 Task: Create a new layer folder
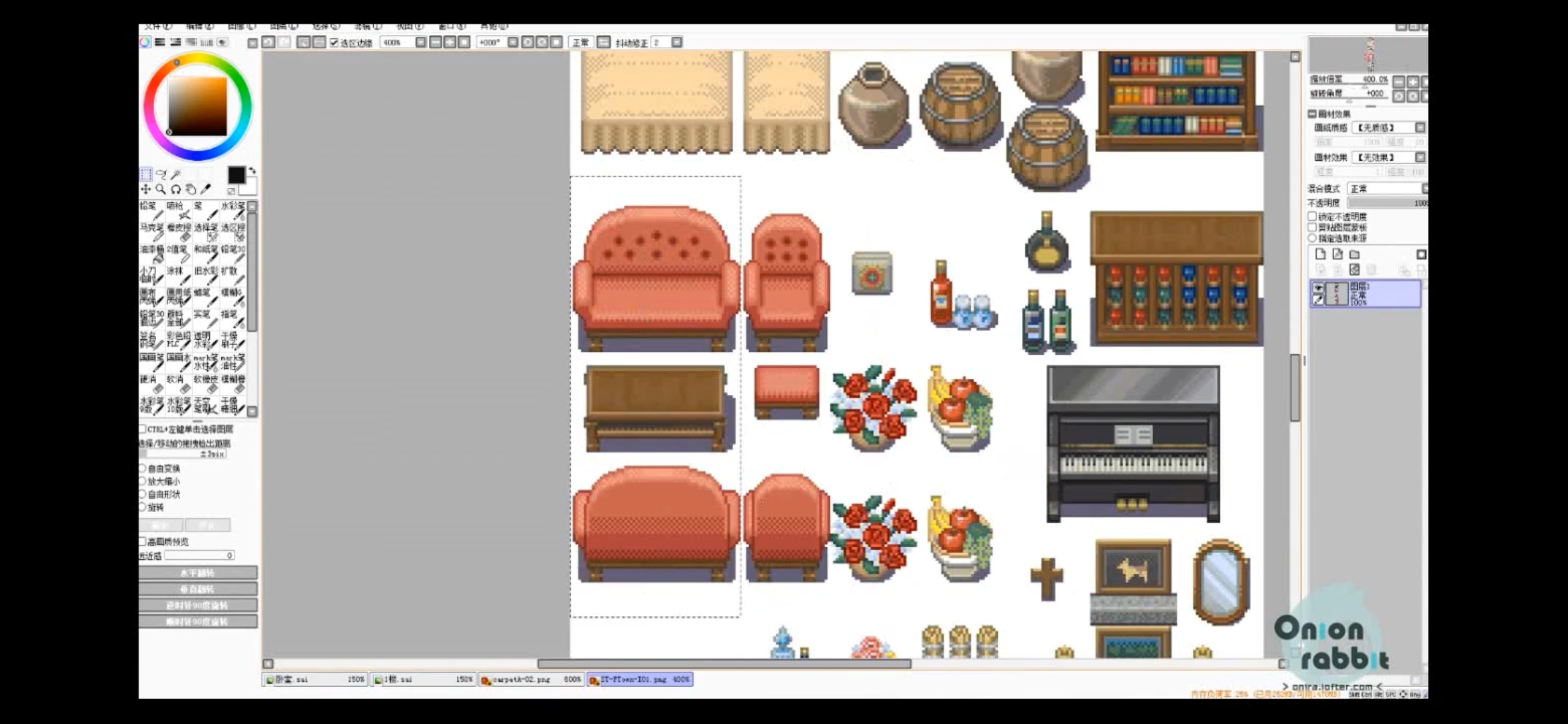[1355, 254]
